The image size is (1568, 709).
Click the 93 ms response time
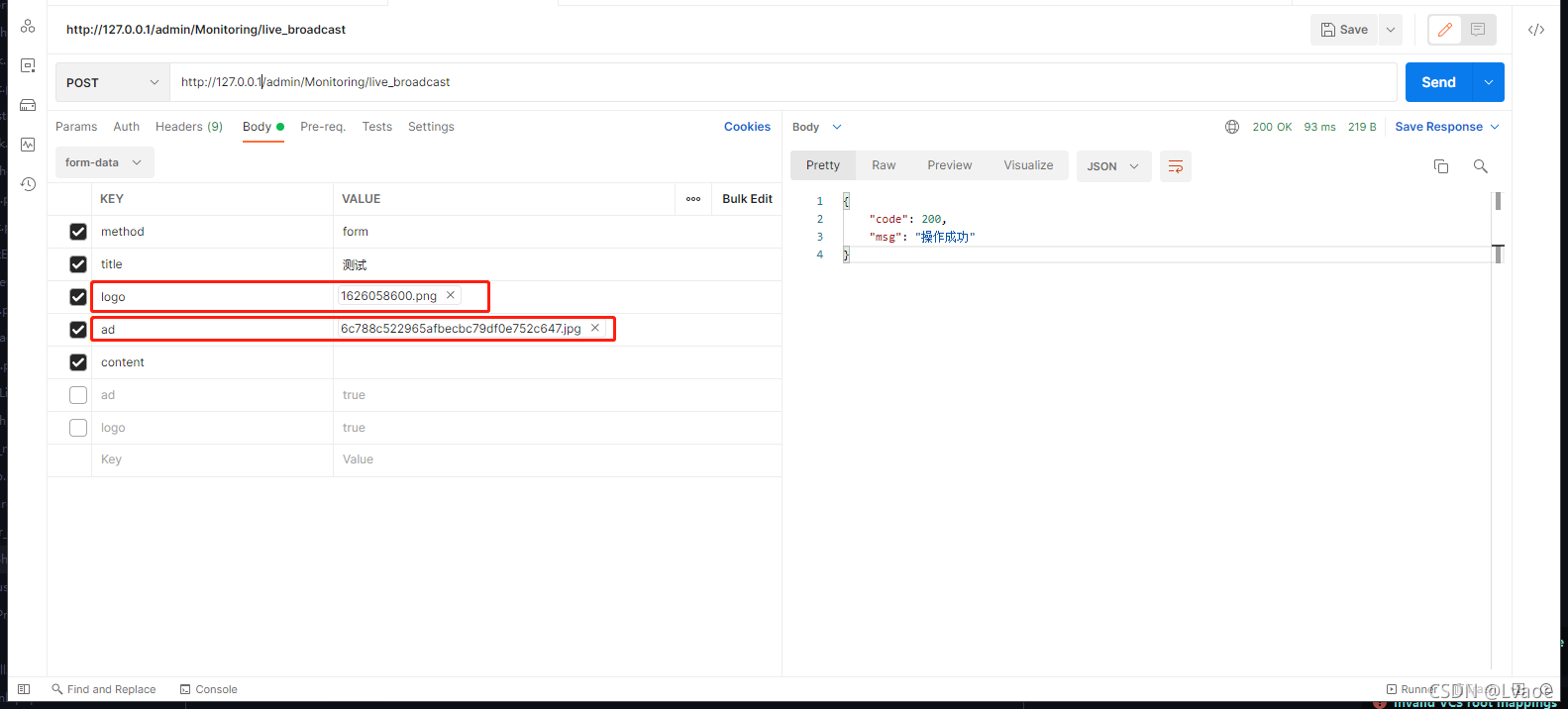coord(1319,127)
